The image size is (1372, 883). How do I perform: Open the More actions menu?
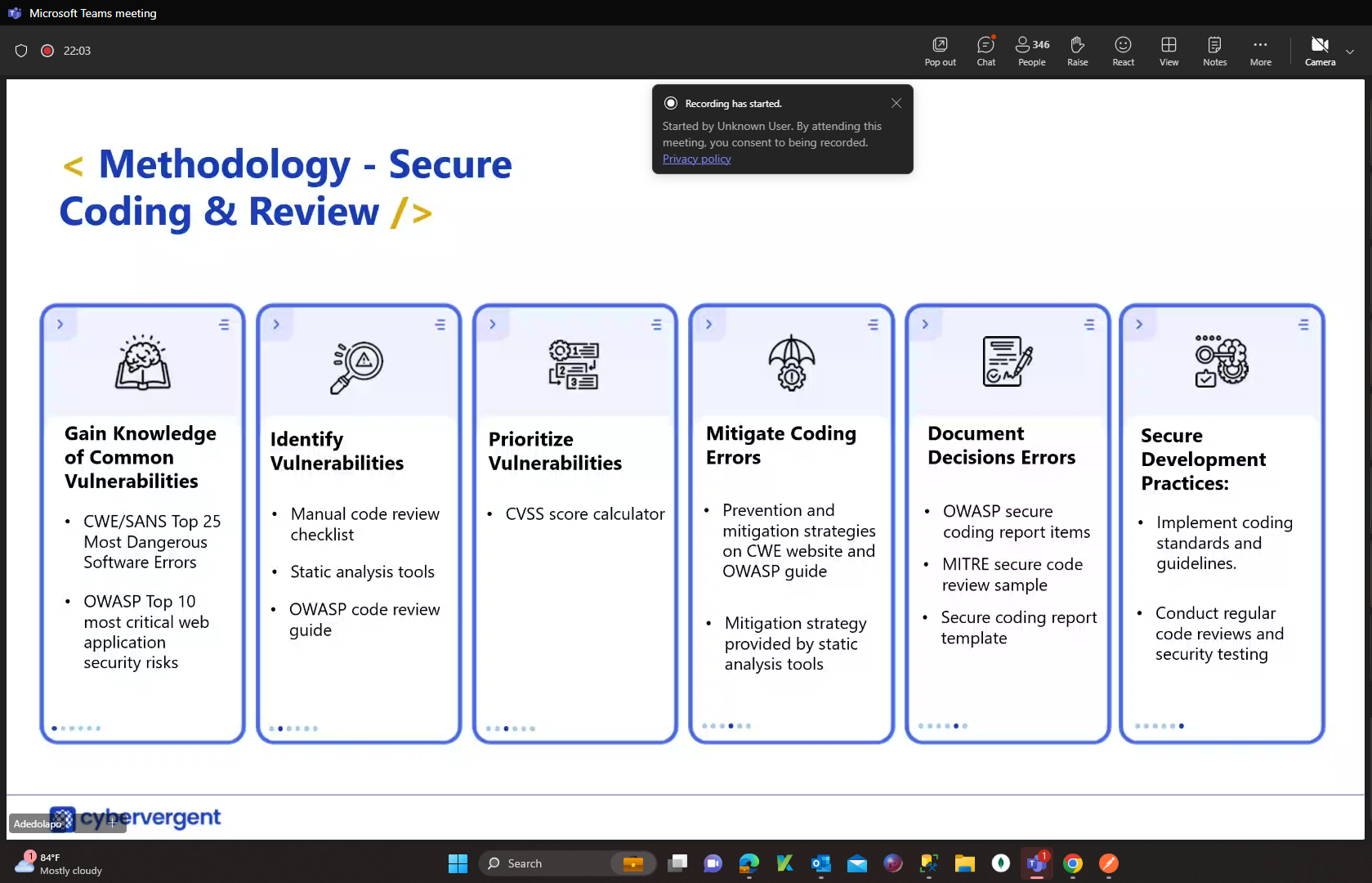click(1260, 51)
